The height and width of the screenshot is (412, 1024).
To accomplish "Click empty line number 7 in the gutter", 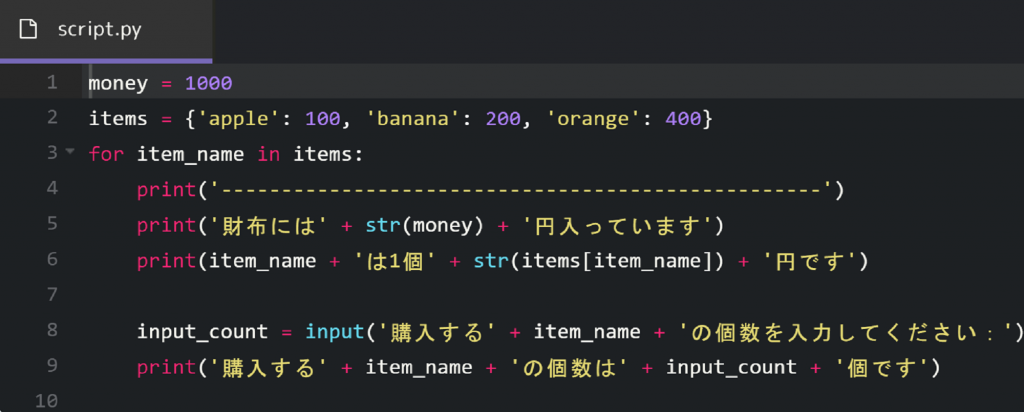I will coord(52,295).
